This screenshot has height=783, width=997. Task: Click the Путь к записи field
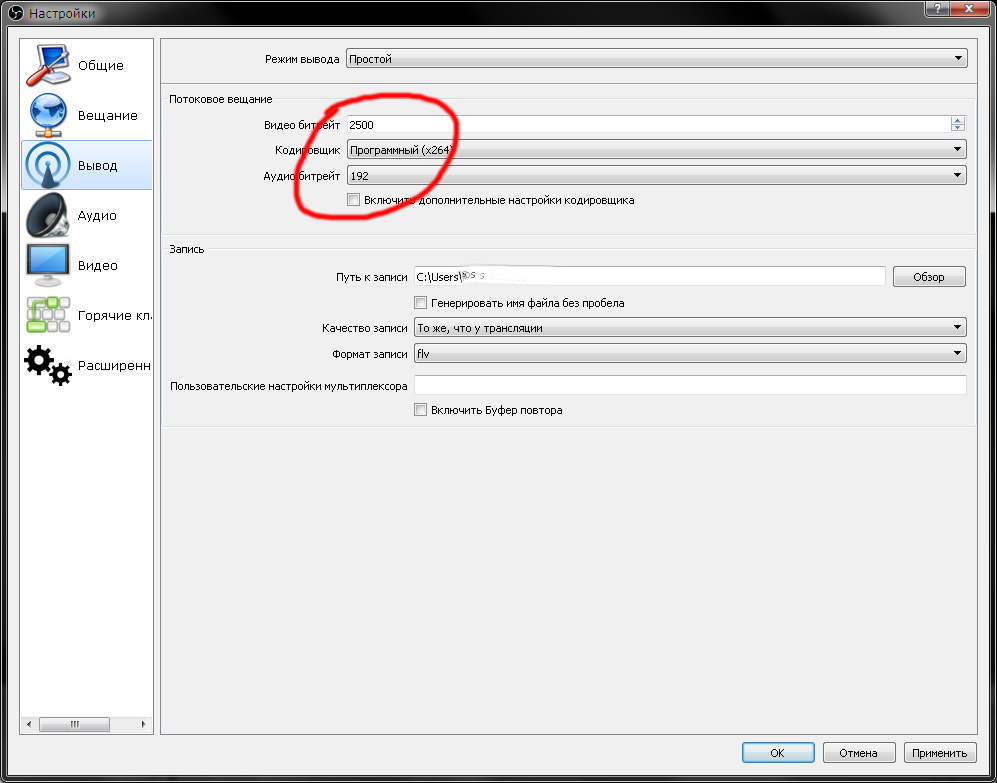[x=649, y=277]
